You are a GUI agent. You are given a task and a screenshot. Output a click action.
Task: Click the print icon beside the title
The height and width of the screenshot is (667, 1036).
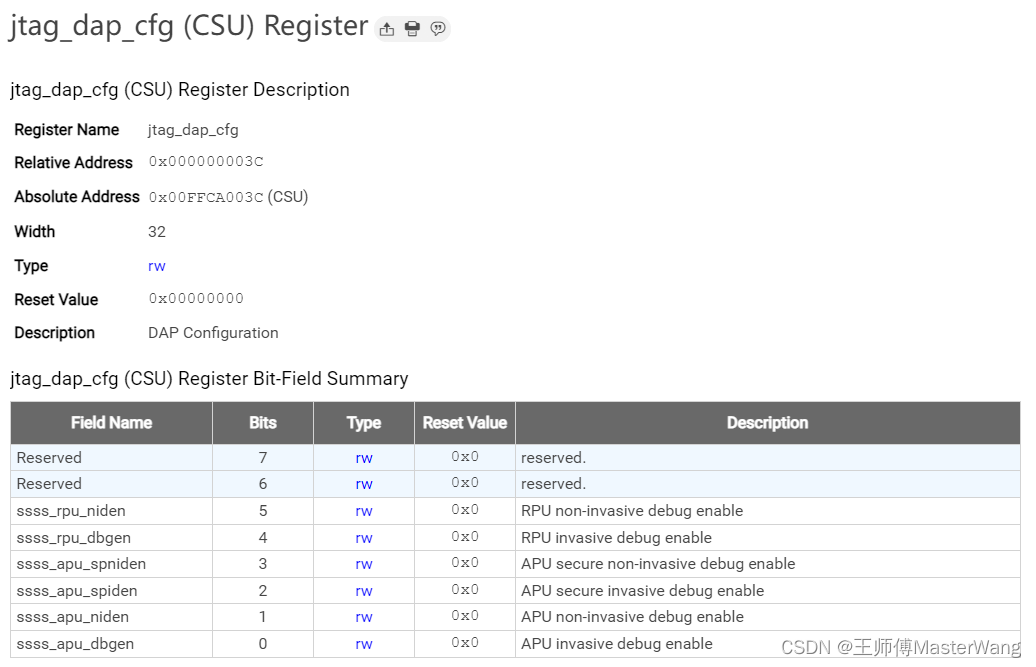412,29
